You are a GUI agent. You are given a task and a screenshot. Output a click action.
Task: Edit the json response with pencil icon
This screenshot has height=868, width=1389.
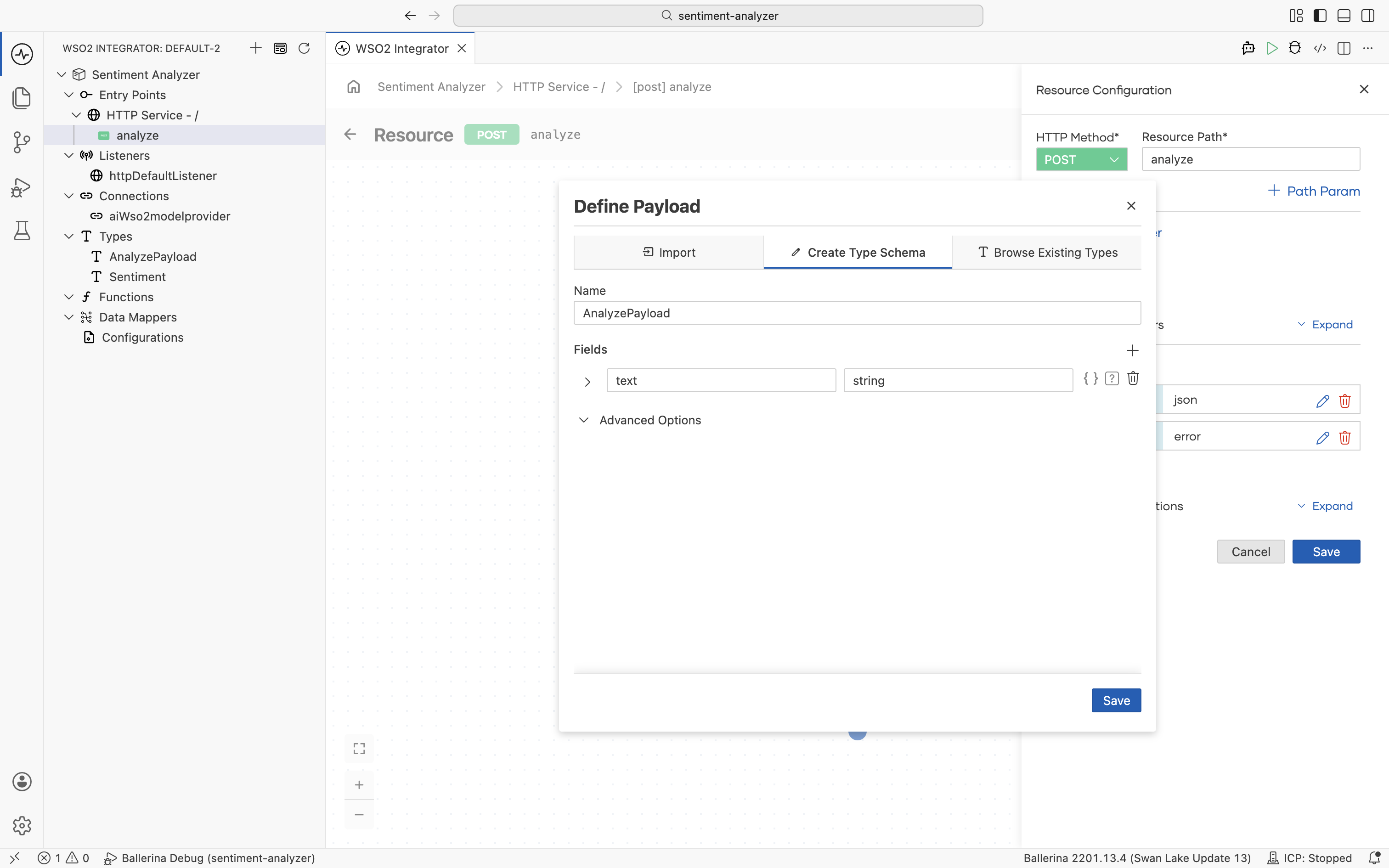(1322, 400)
